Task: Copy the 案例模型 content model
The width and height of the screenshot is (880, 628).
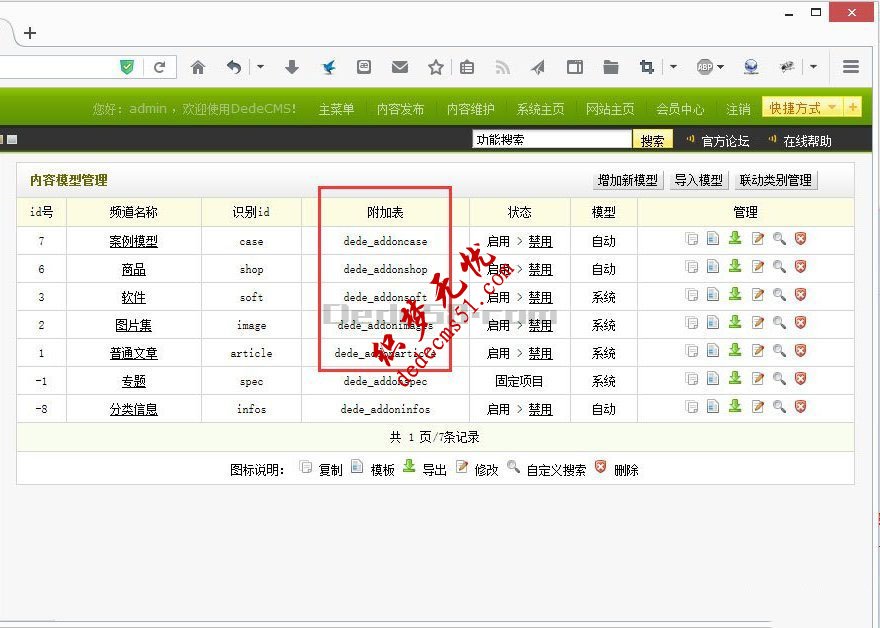Action: click(x=691, y=238)
